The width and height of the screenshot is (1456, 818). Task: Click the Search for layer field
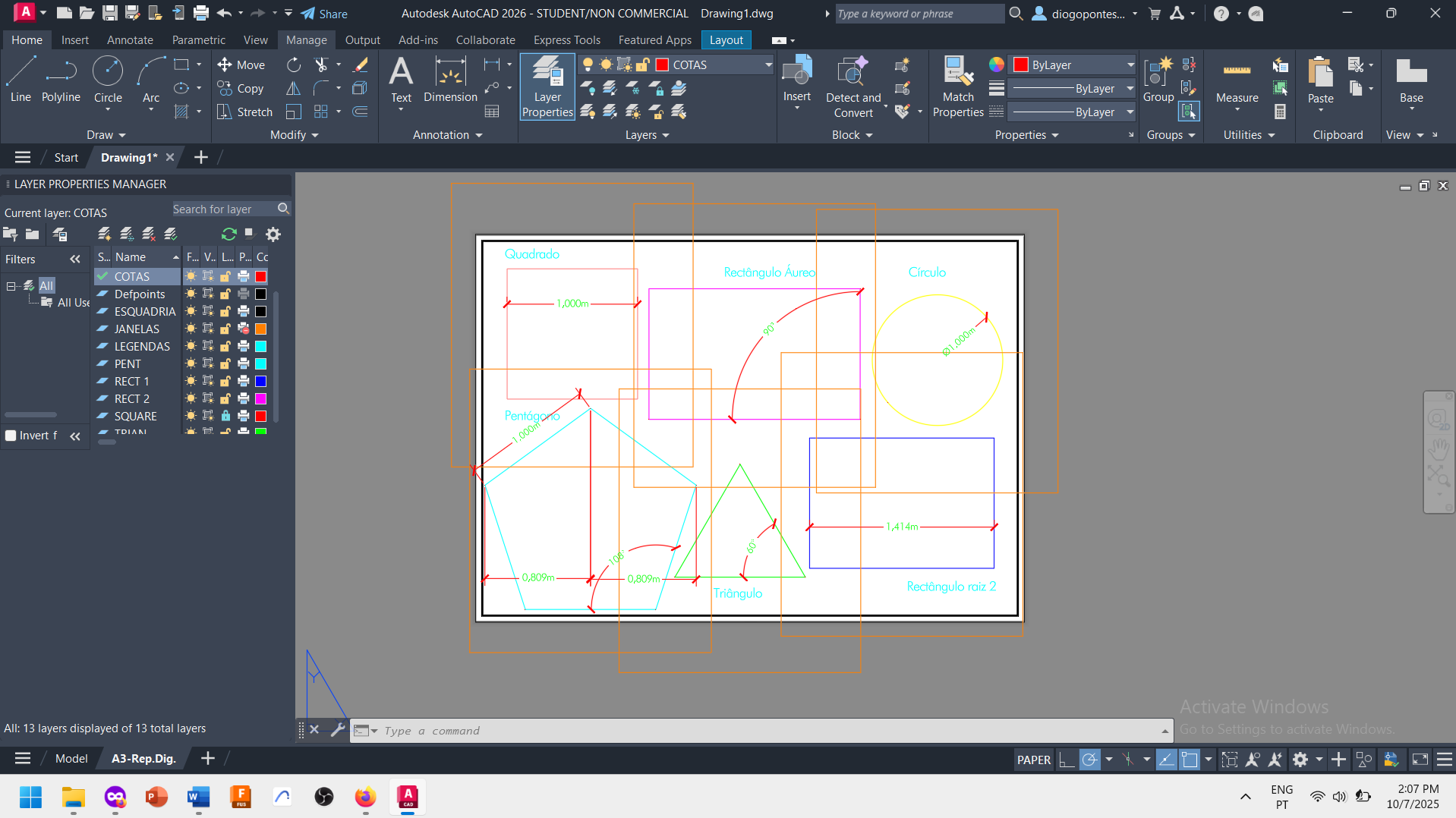point(222,209)
